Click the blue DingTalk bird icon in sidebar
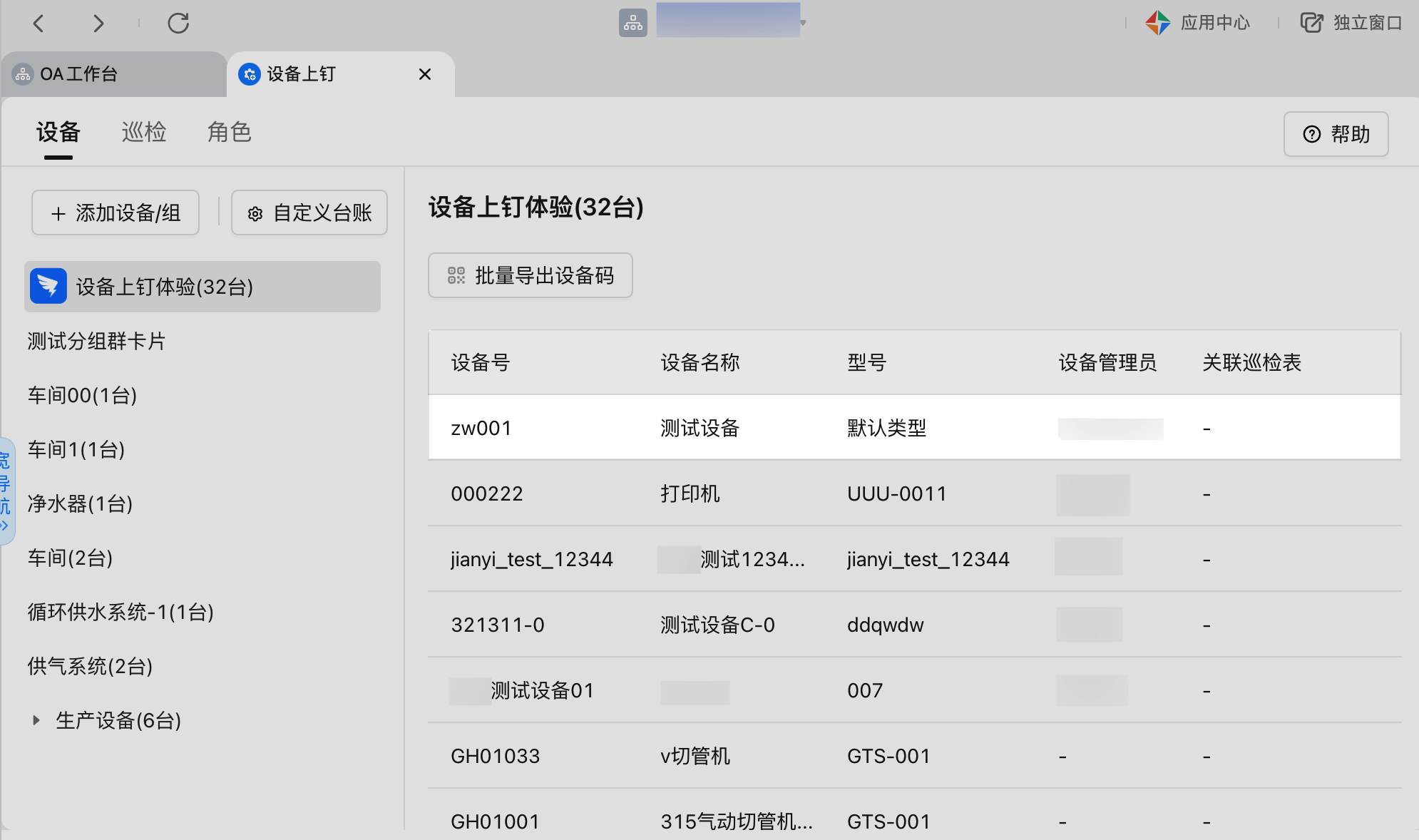Image resolution: width=1419 pixels, height=840 pixels. (x=48, y=287)
